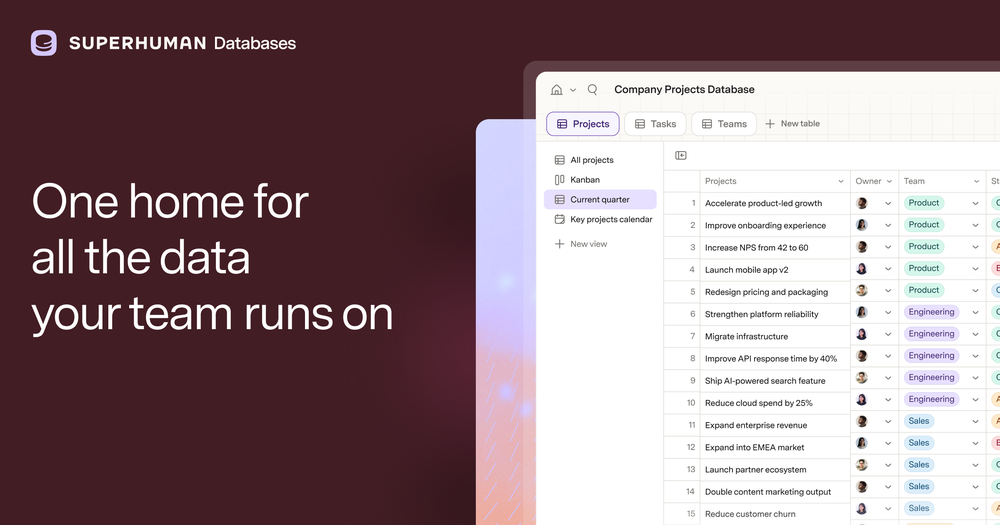This screenshot has height=525, width=1000.
Task: Expand the team dropdown for Migrate infrastructure
Action: point(975,334)
